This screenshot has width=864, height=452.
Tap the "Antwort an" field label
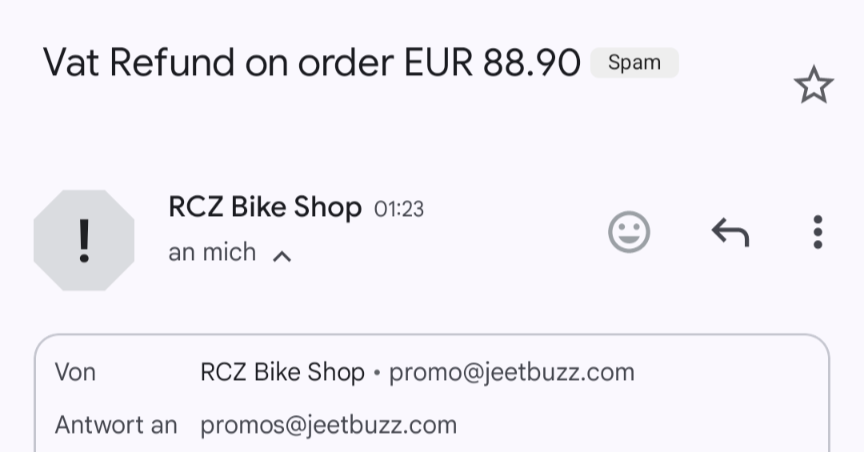pos(115,425)
